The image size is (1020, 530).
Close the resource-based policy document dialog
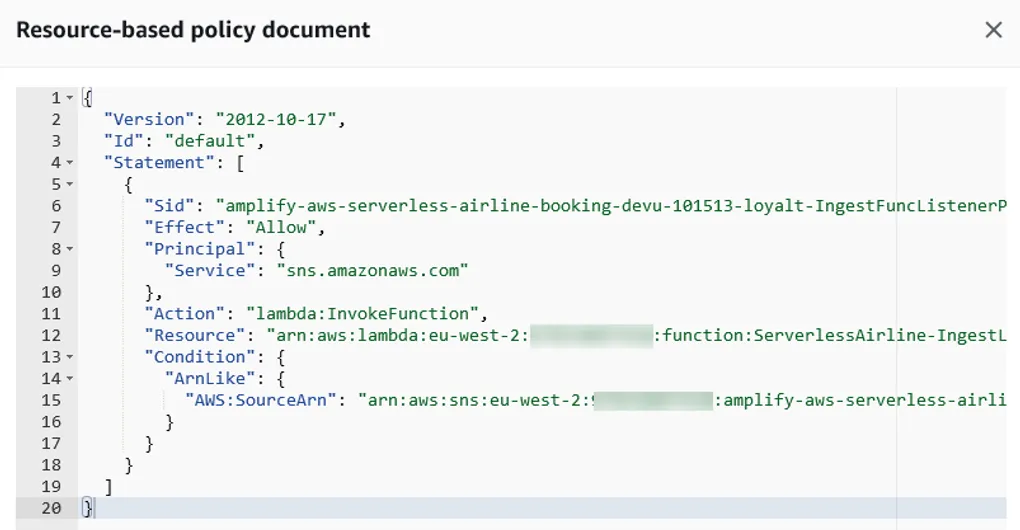[x=993, y=30]
